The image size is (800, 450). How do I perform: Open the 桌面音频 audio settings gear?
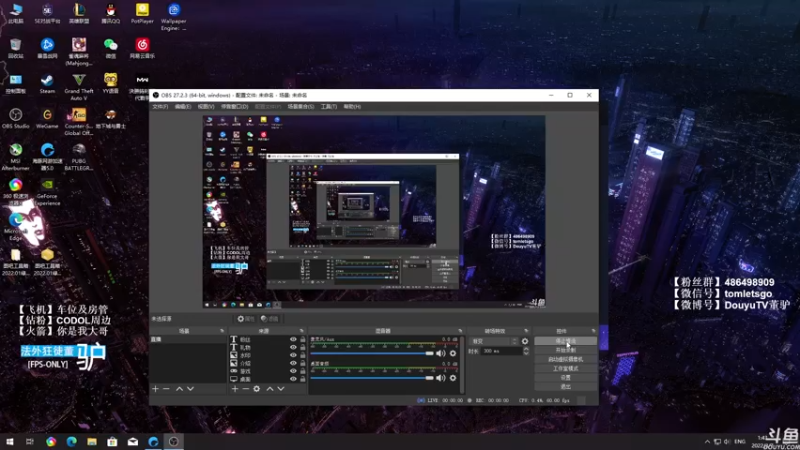[453, 378]
